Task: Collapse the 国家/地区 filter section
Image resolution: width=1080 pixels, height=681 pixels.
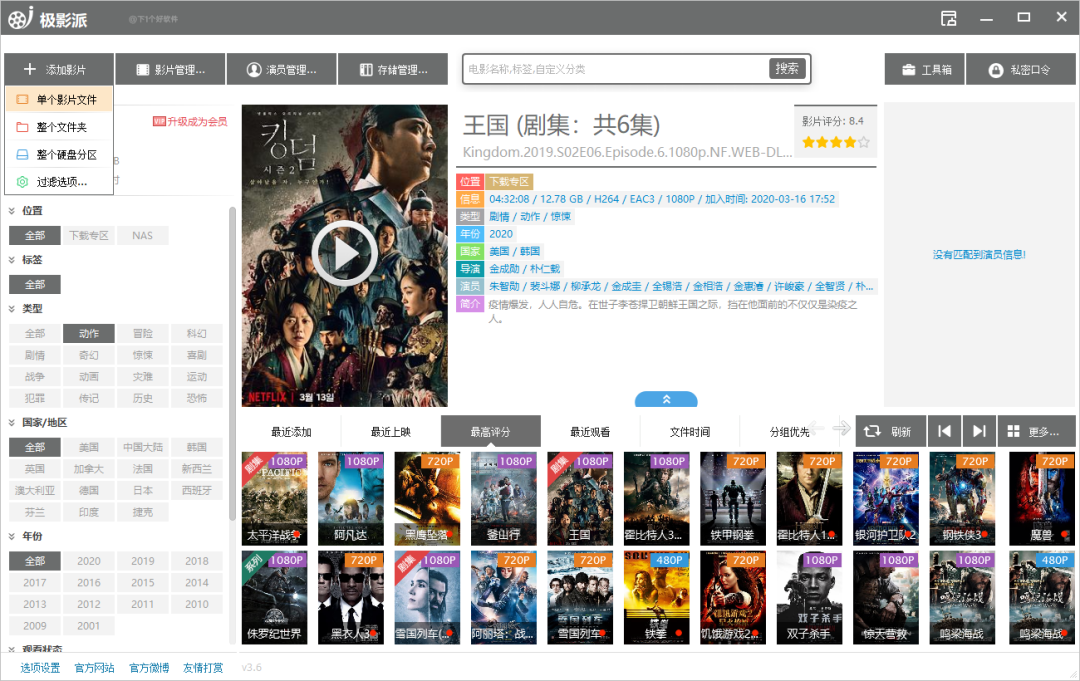Action: click(12, 423)
